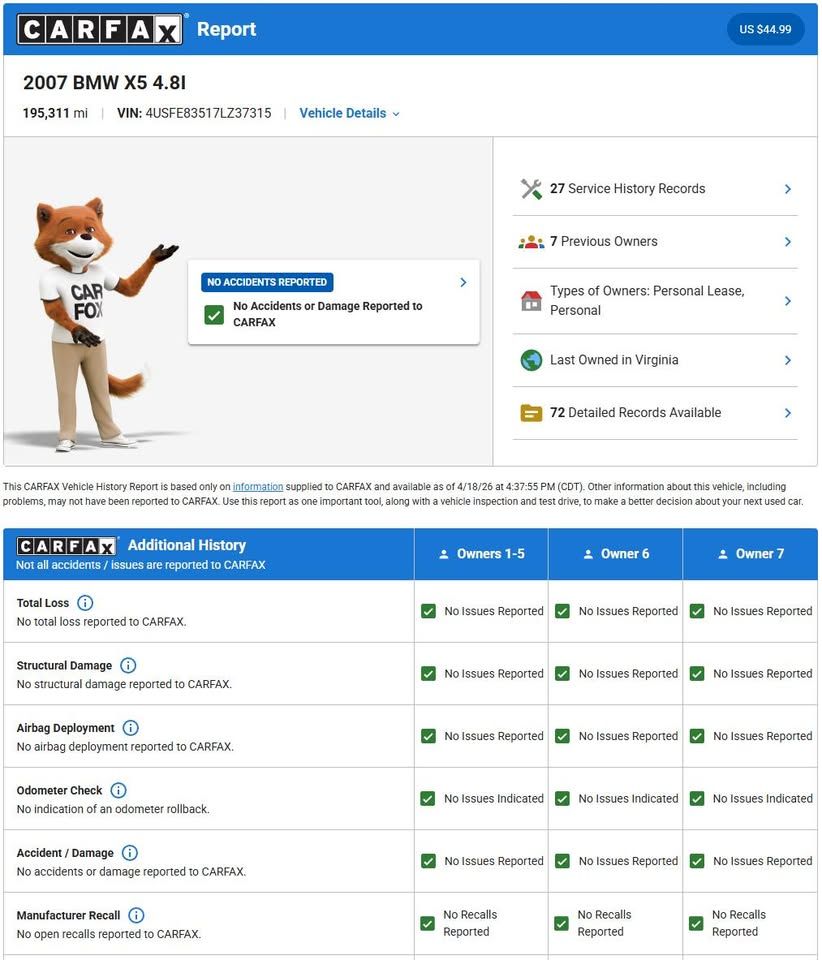The height and width of the screenshot is (960, 822).
Task: Click CARFAX logo in Additional History header
Action: click(x=66, y=546)
